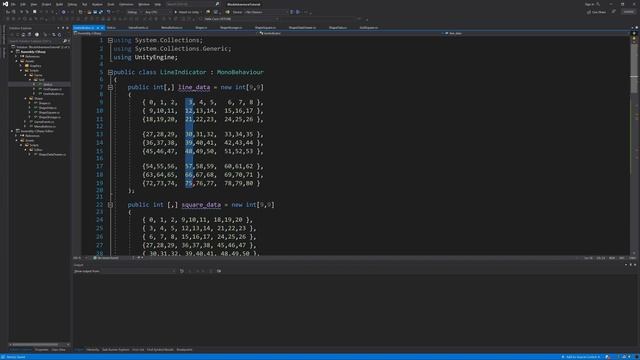640x360 pixels.
Task: Select GameEvents.cs in Solution Explorer
Action: 44,122
